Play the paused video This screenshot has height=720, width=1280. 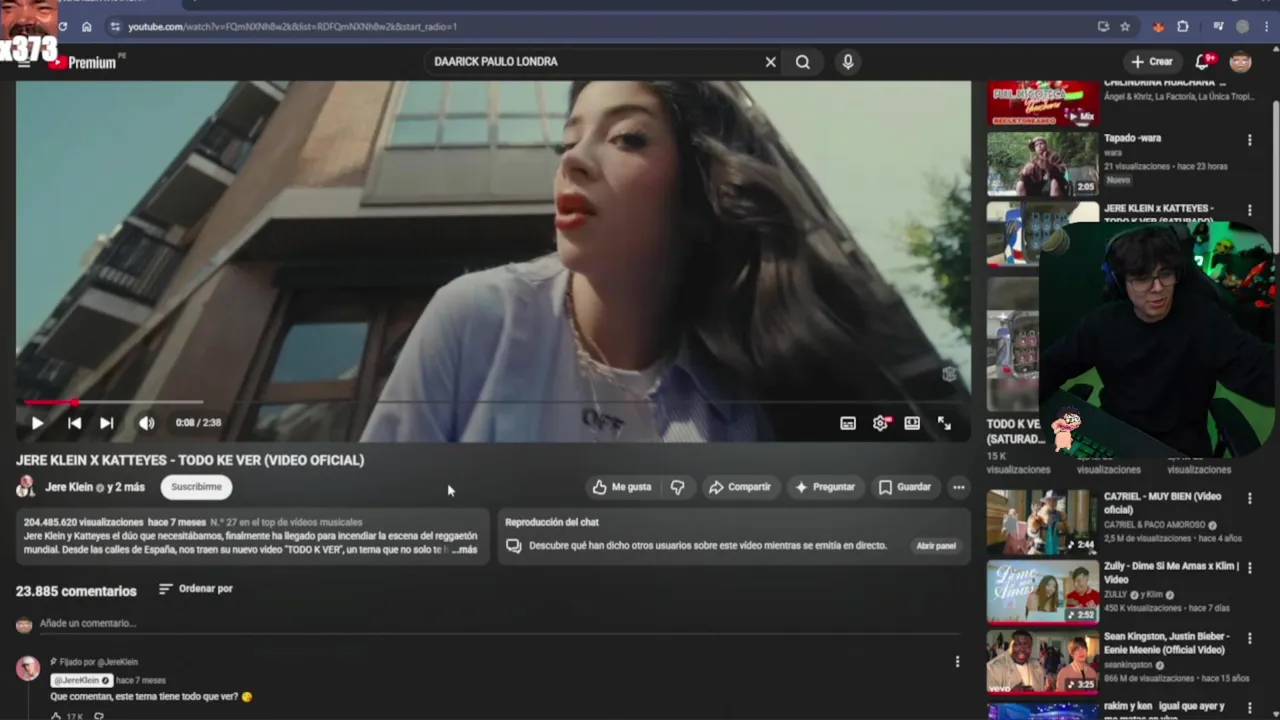(x=37, y=423)
